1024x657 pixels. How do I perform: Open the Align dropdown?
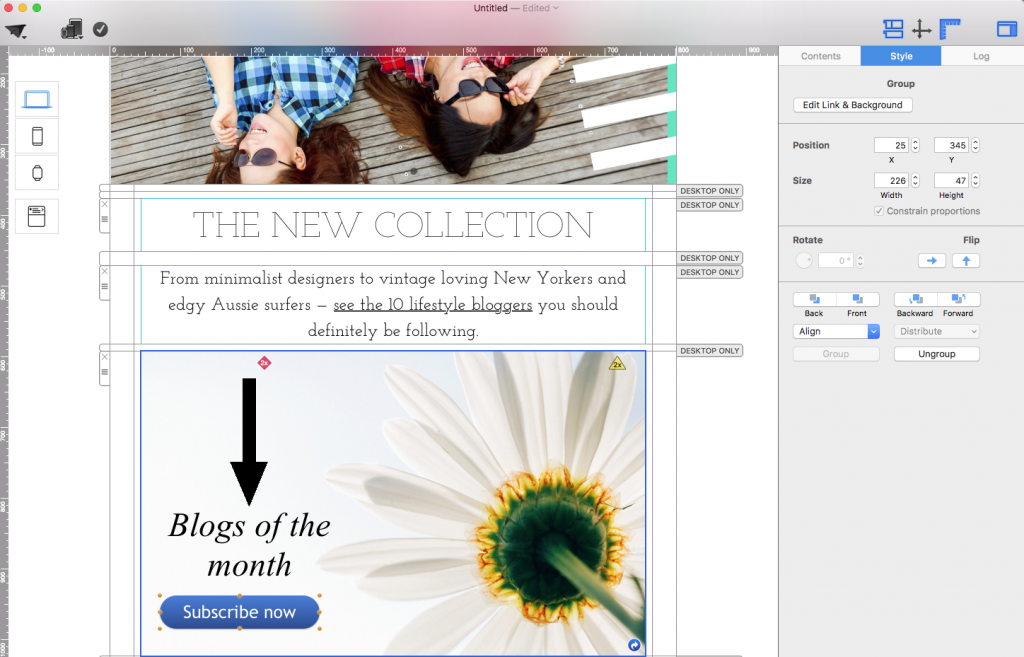coord(836,330)
